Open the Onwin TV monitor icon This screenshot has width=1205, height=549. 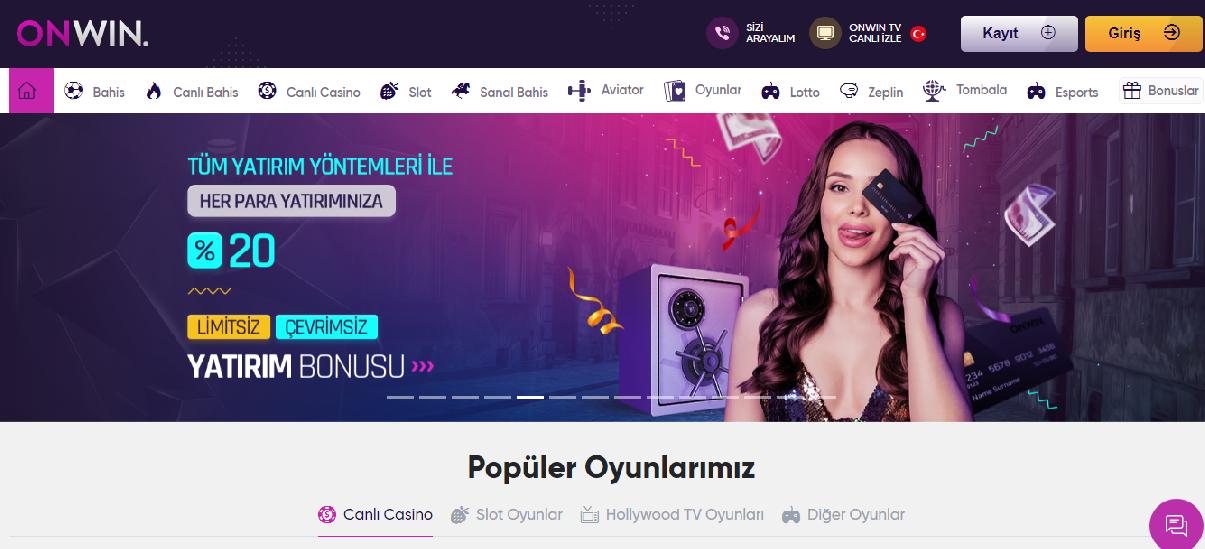click(825, 33)
